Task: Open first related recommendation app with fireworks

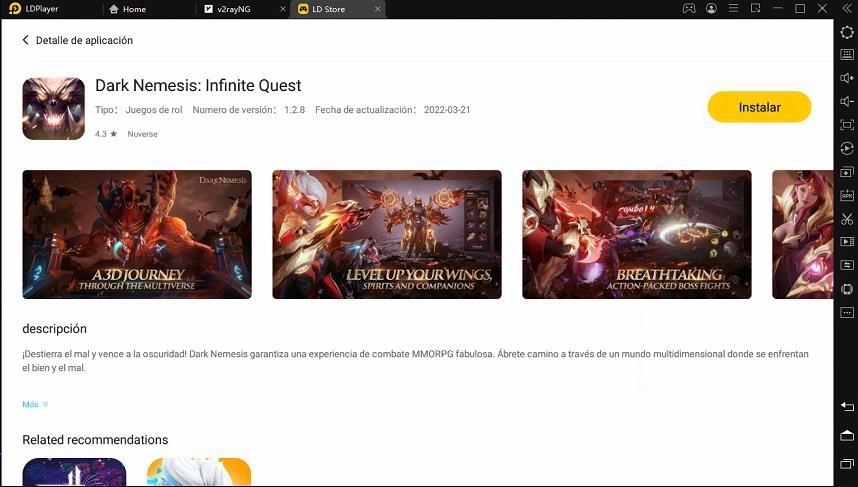Action: 74,472
